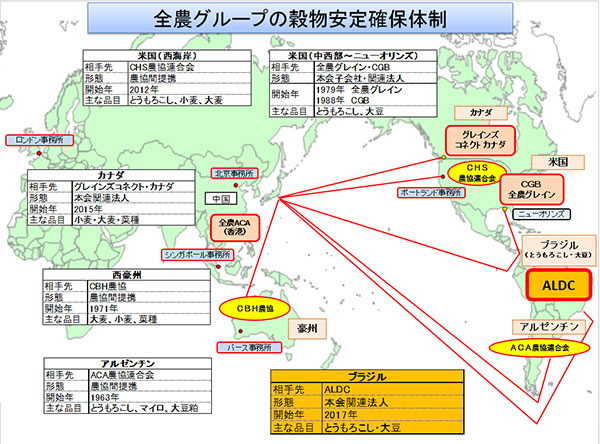This screenshot has height=444, width=600.
Task: Click the カナダ table header
Action: point(111,175)
